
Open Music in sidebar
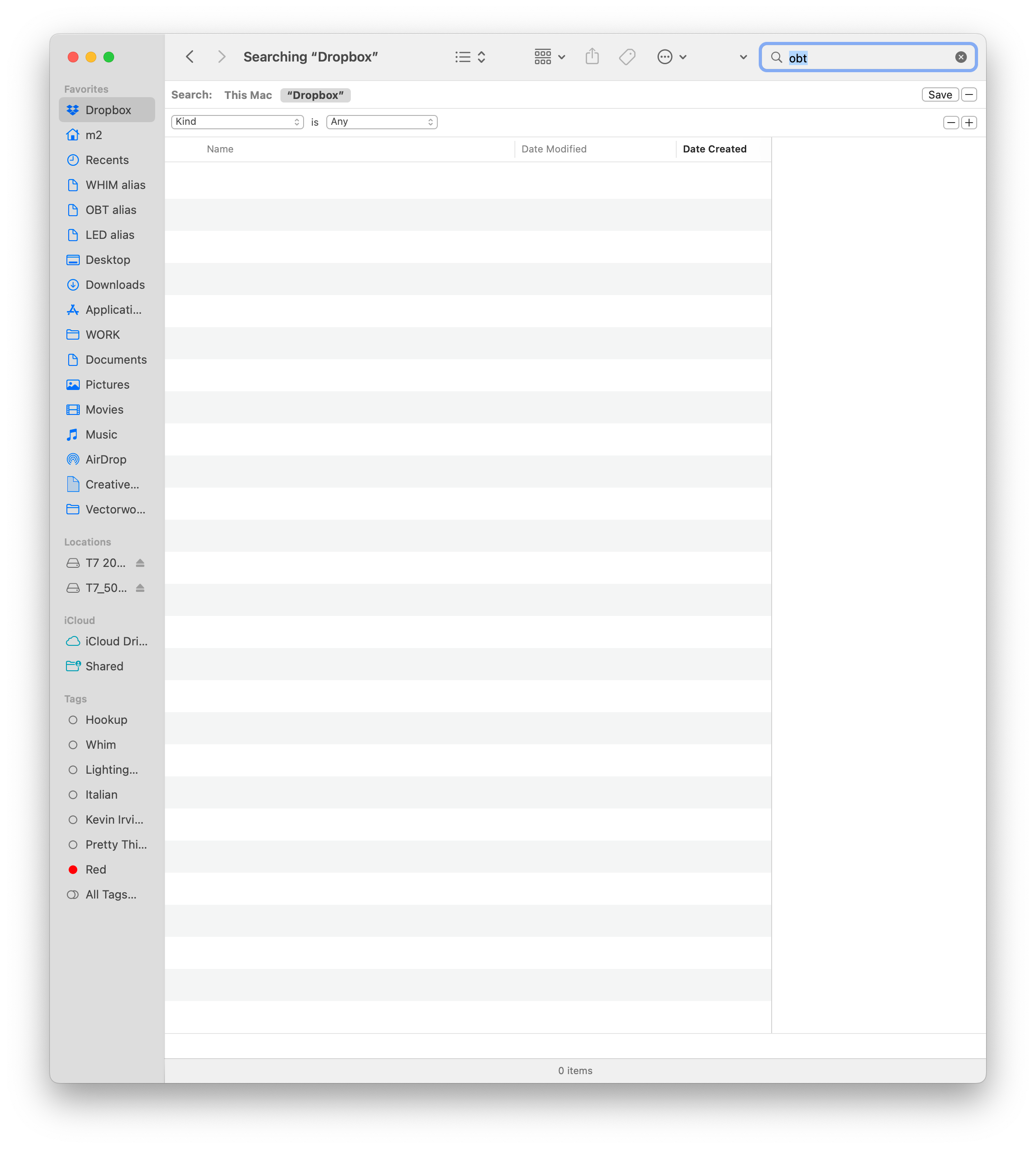point(107,435)
